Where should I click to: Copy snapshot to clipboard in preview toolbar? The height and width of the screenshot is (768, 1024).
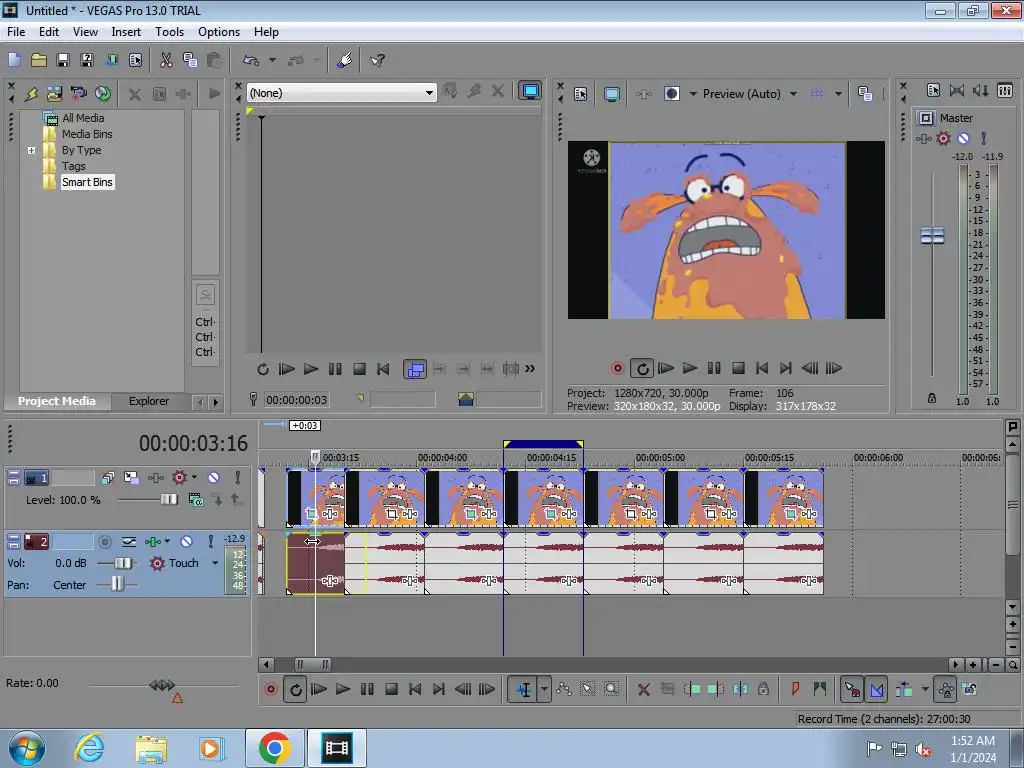tap(865, 94)
